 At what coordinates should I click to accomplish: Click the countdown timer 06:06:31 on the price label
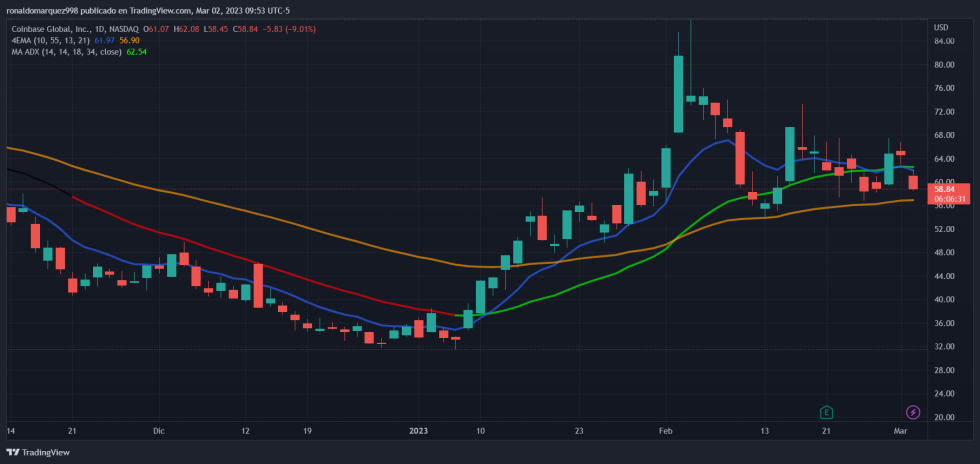point(949,199)
